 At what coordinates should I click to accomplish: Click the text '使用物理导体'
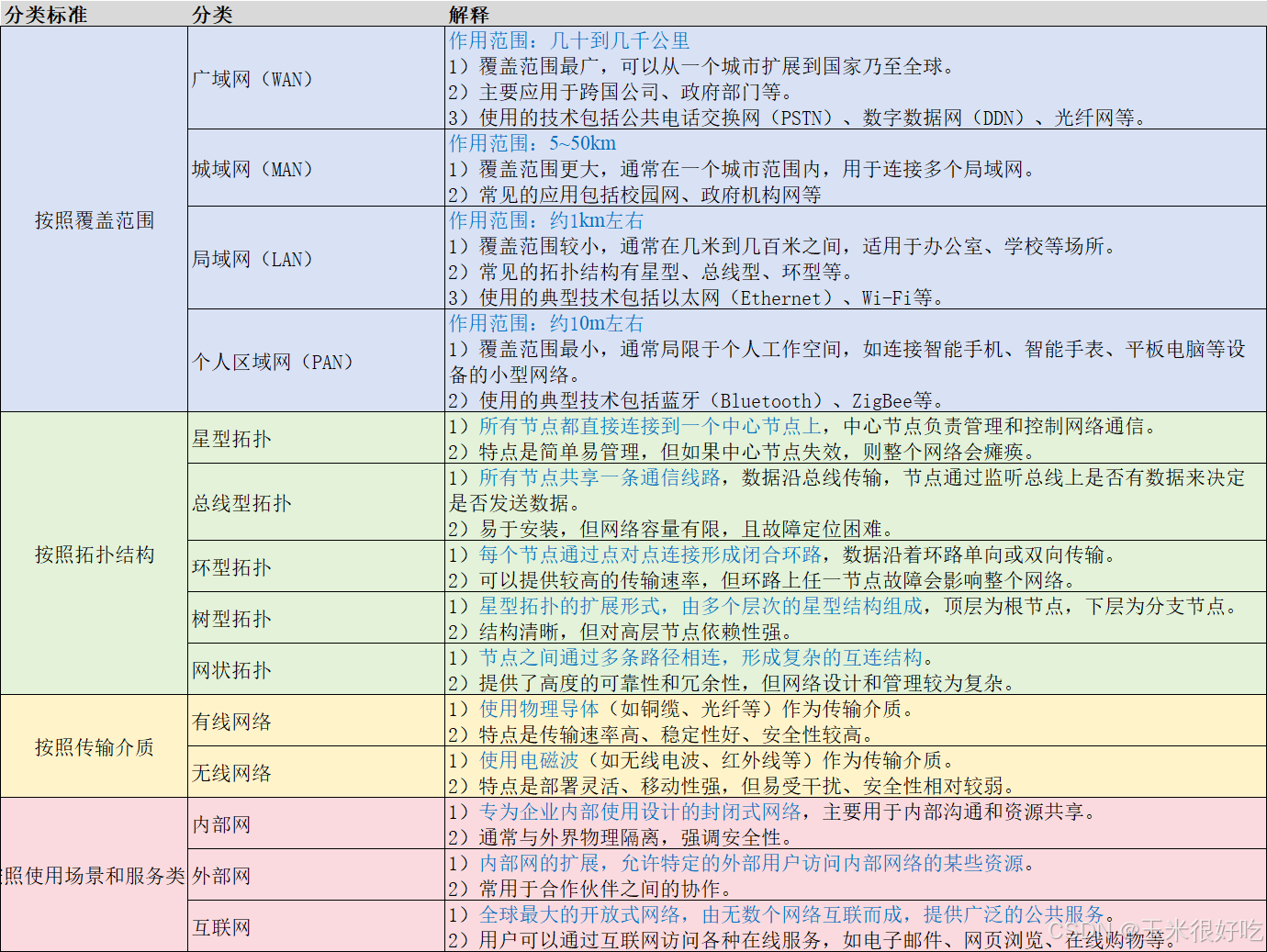pyautogui.click(x=539, y=709)
